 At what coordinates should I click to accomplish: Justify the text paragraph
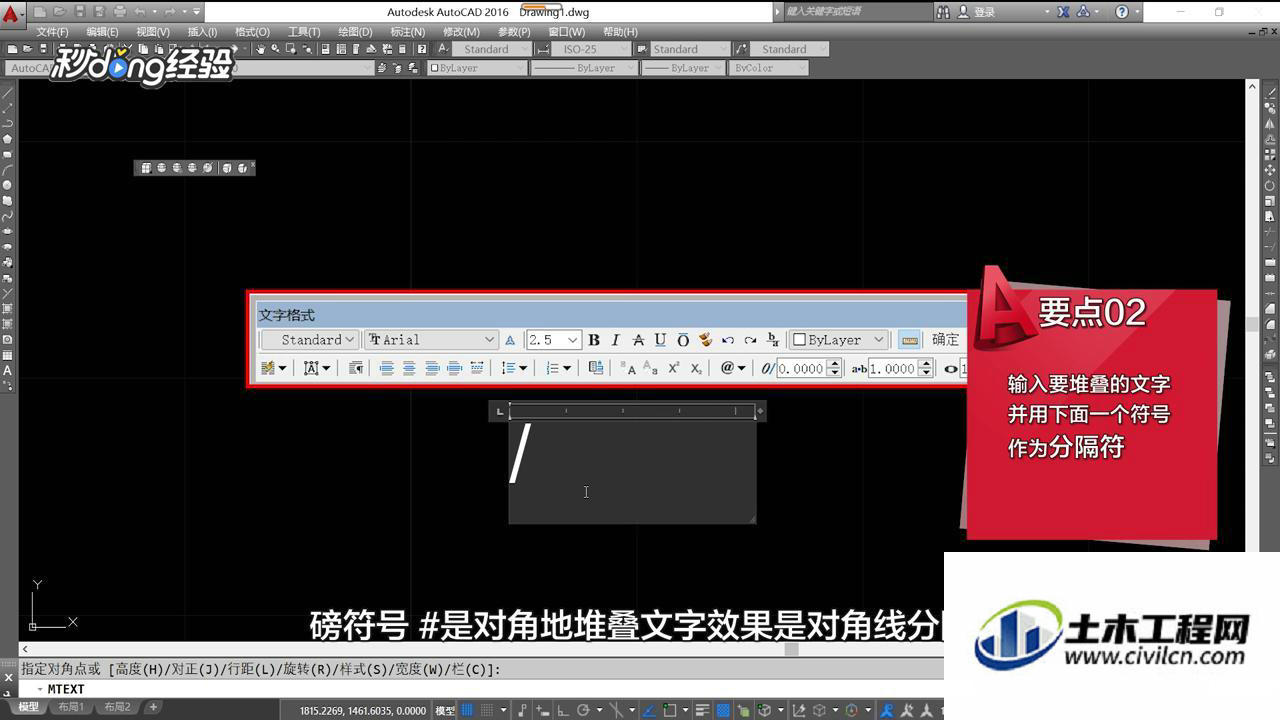454,368
